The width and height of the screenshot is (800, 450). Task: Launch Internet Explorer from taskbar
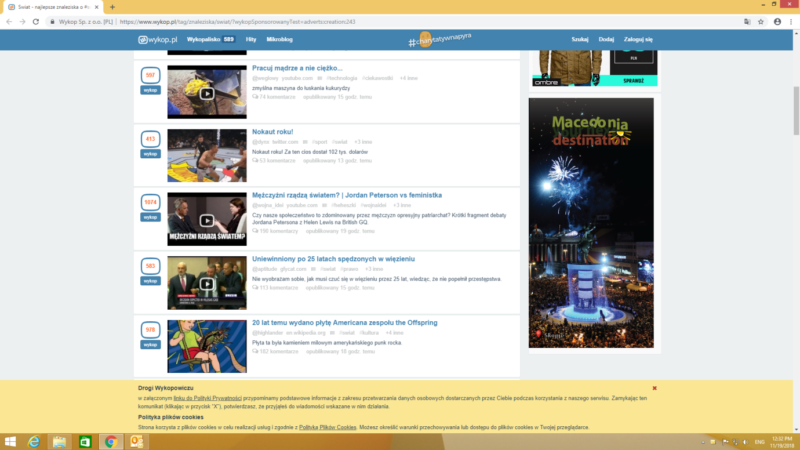click(x=34, y=442)
